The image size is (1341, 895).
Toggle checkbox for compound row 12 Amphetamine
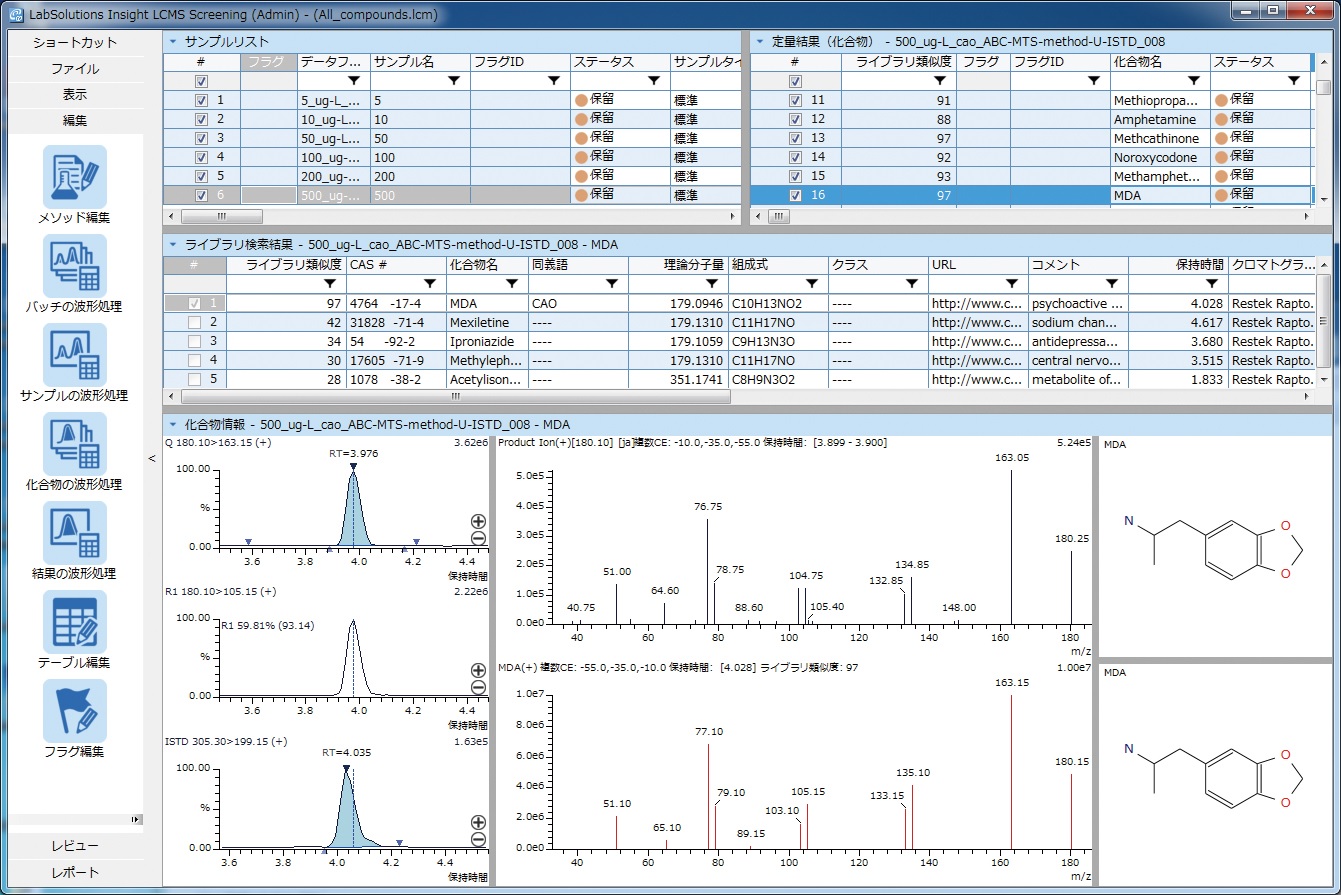coord(795,120)
